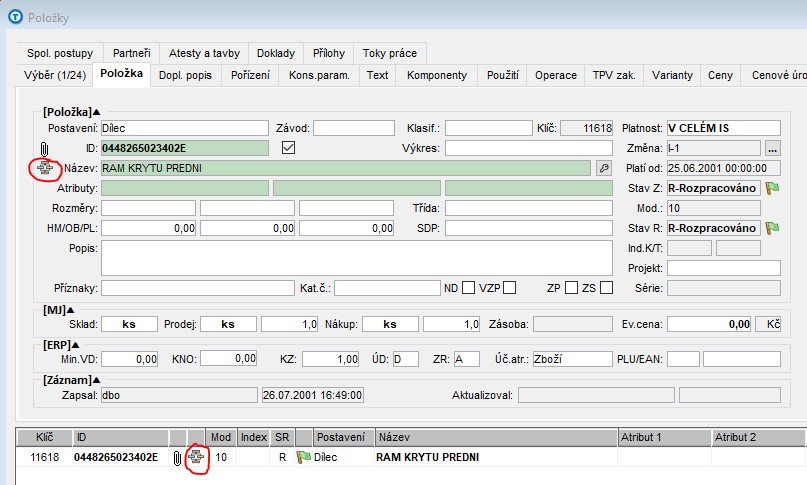Image resolution: width=807 pixels, height=485 pixels.
Task: Click the Položky window logo icon
Action: point(15,17)
